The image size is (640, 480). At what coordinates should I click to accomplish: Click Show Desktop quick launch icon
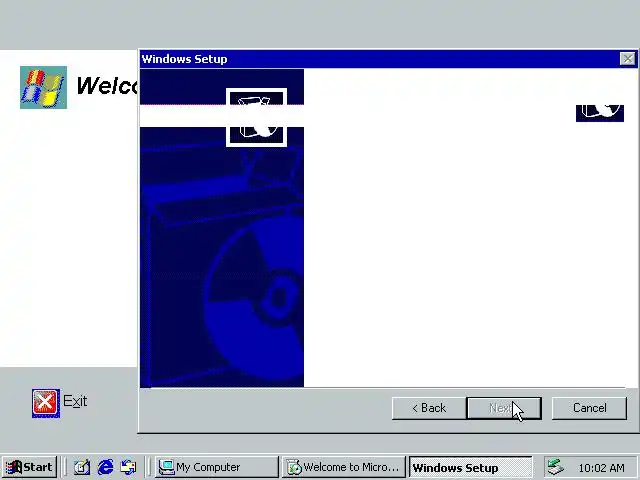[82, 467]
